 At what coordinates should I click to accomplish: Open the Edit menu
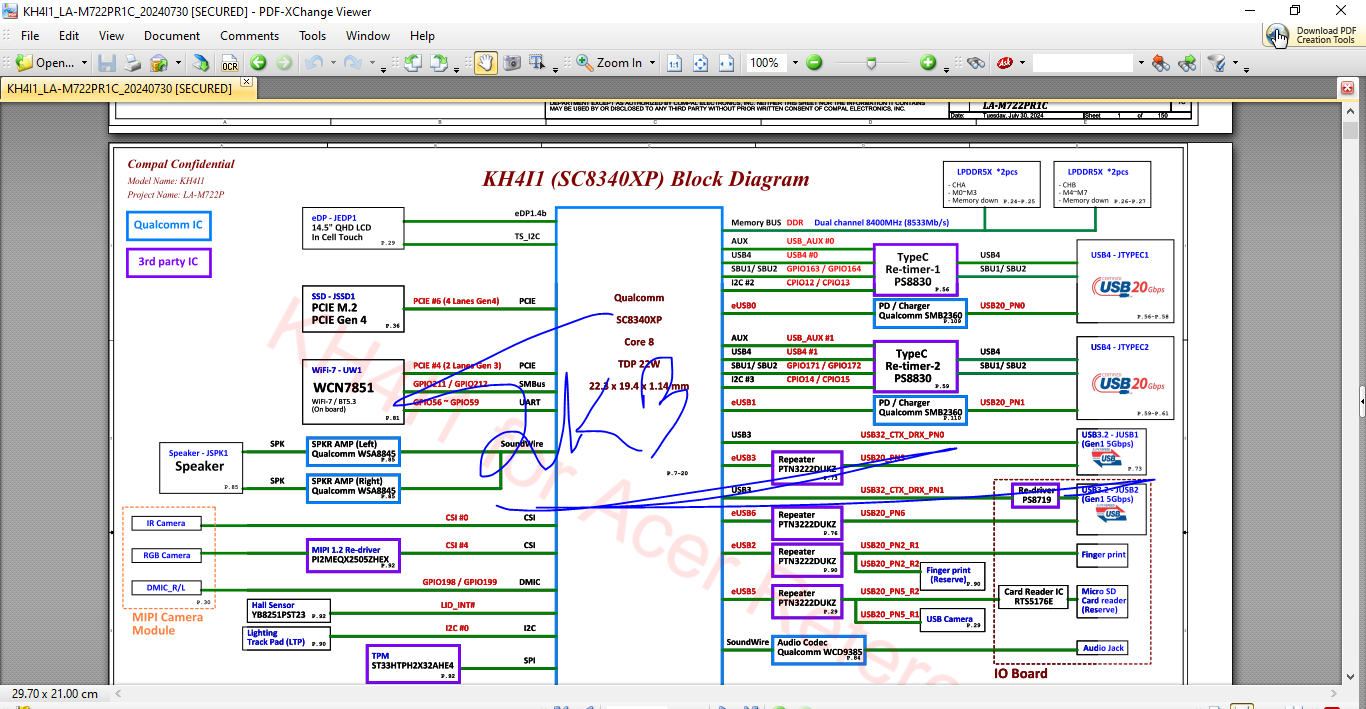(x=69, y=35)
